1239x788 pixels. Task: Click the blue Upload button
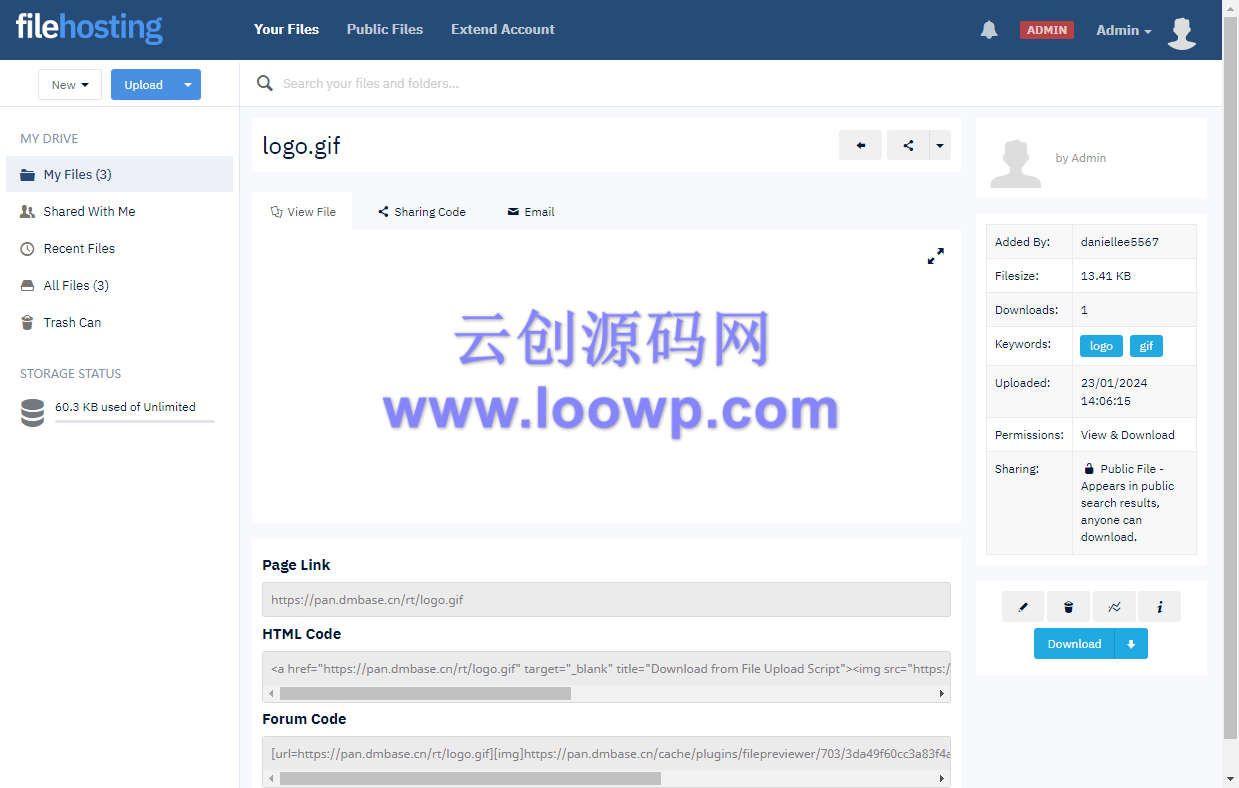tap(143, 85)
